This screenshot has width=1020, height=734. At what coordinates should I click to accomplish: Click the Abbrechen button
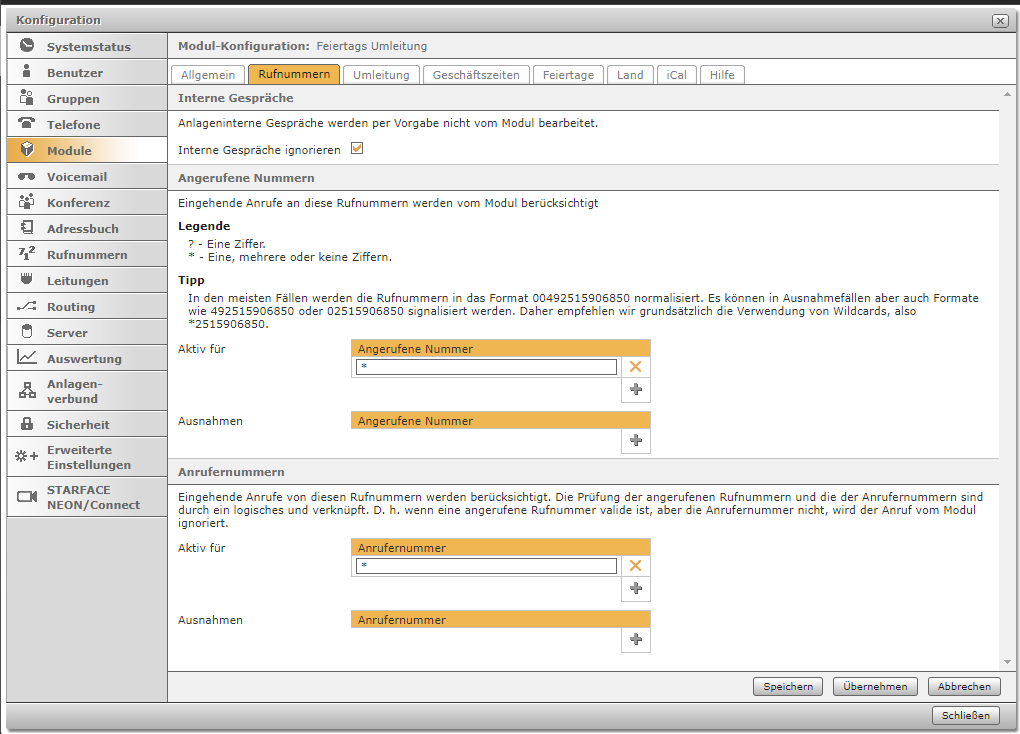tap(964, 687)
